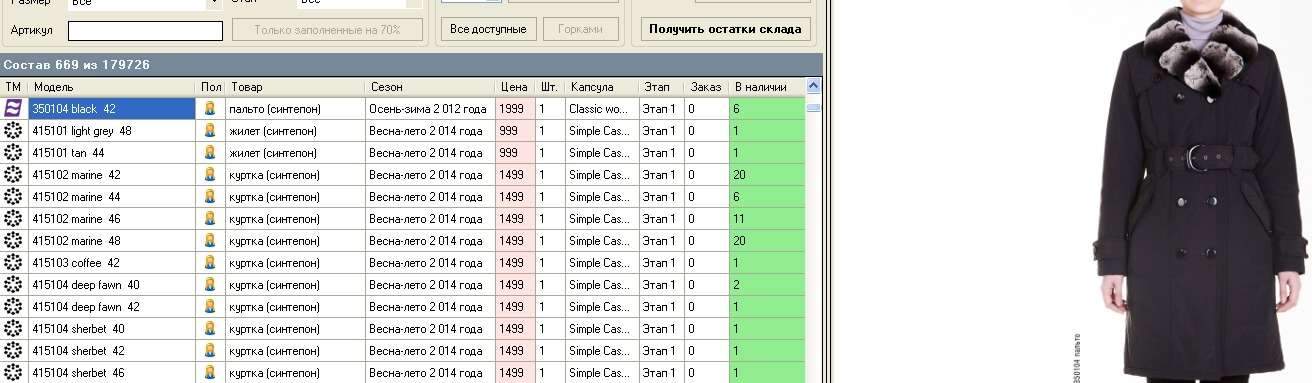Click the brand icon of 350104 black row
1312x383 pixels.
pos(13,108)
